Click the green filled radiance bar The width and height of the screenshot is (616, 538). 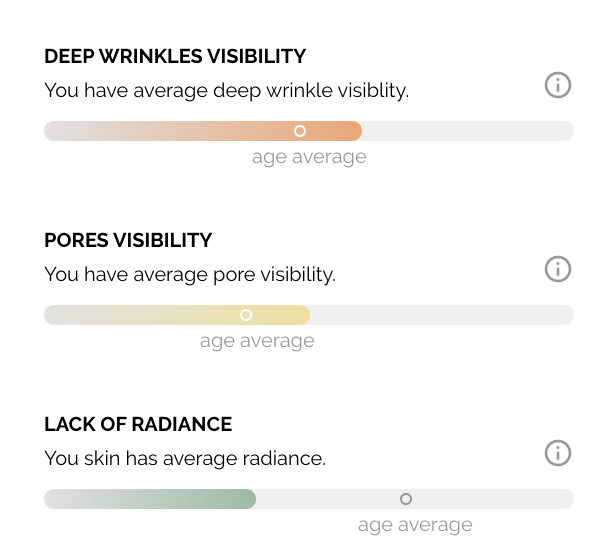[x=150, y=499]
